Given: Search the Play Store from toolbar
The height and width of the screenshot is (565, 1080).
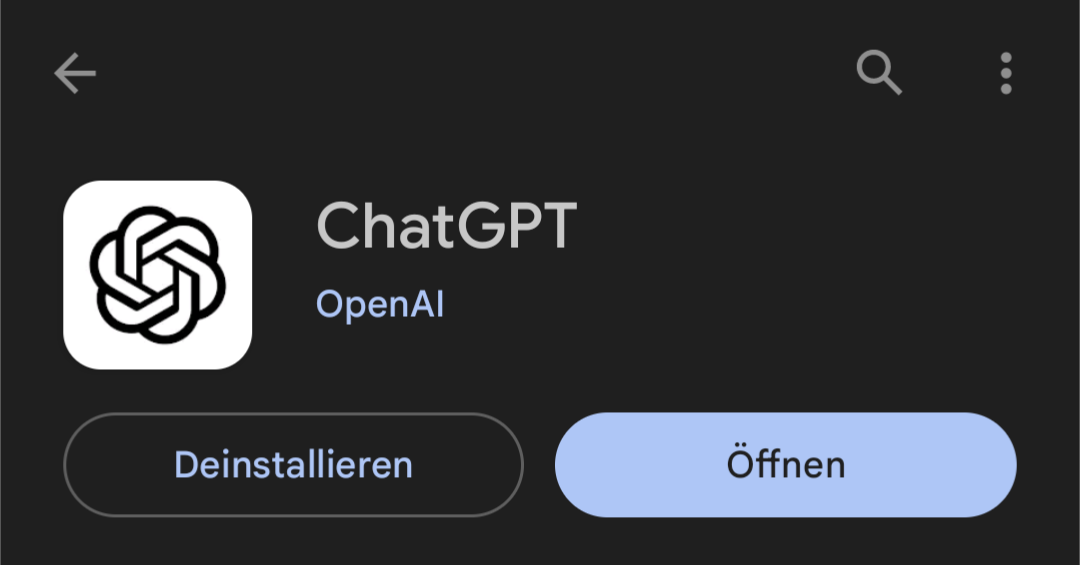Looking at the screenshot, I should click(x=879, y=72).
